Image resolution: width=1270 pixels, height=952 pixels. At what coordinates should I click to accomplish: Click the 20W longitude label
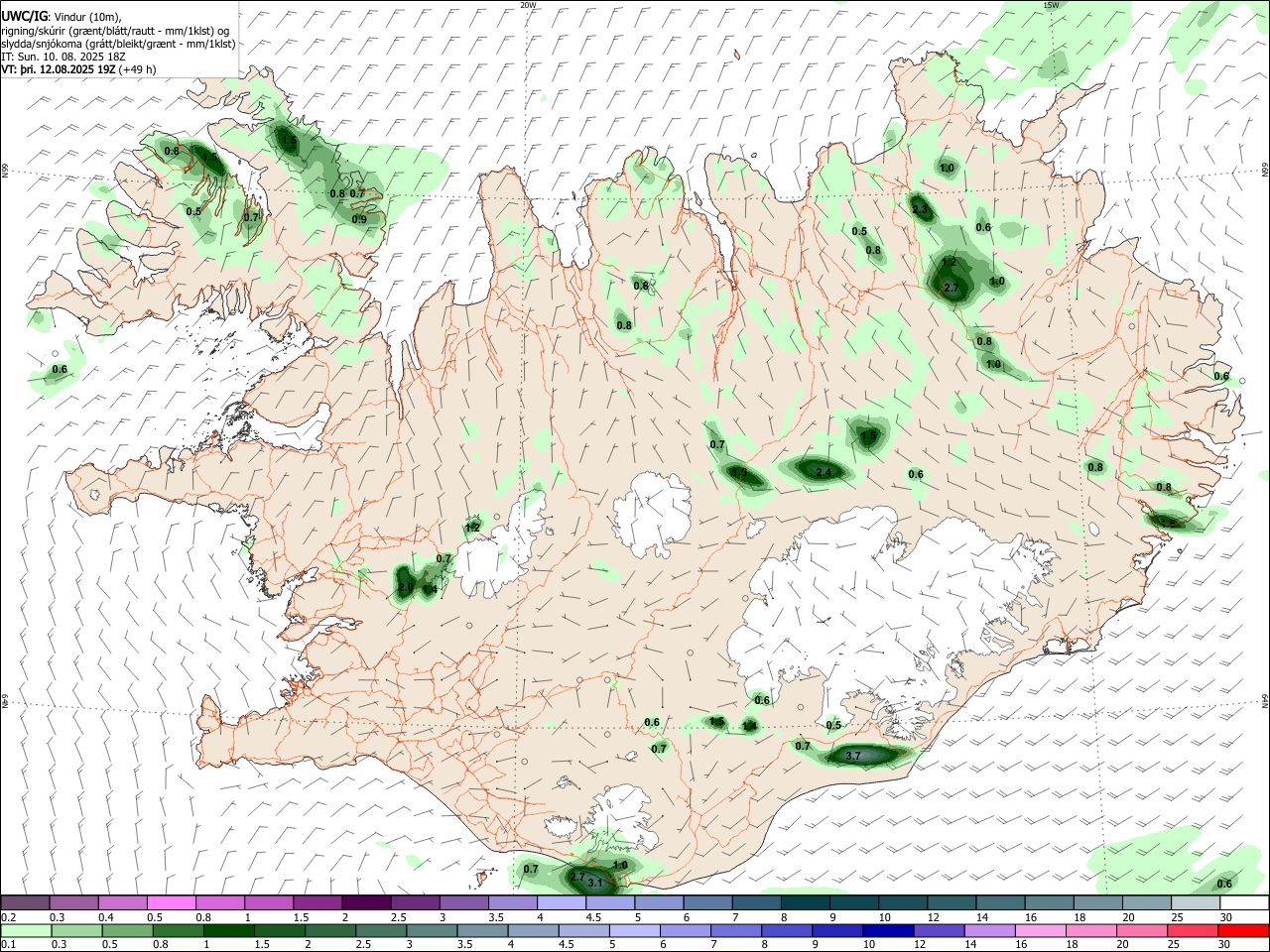(528, 5)
